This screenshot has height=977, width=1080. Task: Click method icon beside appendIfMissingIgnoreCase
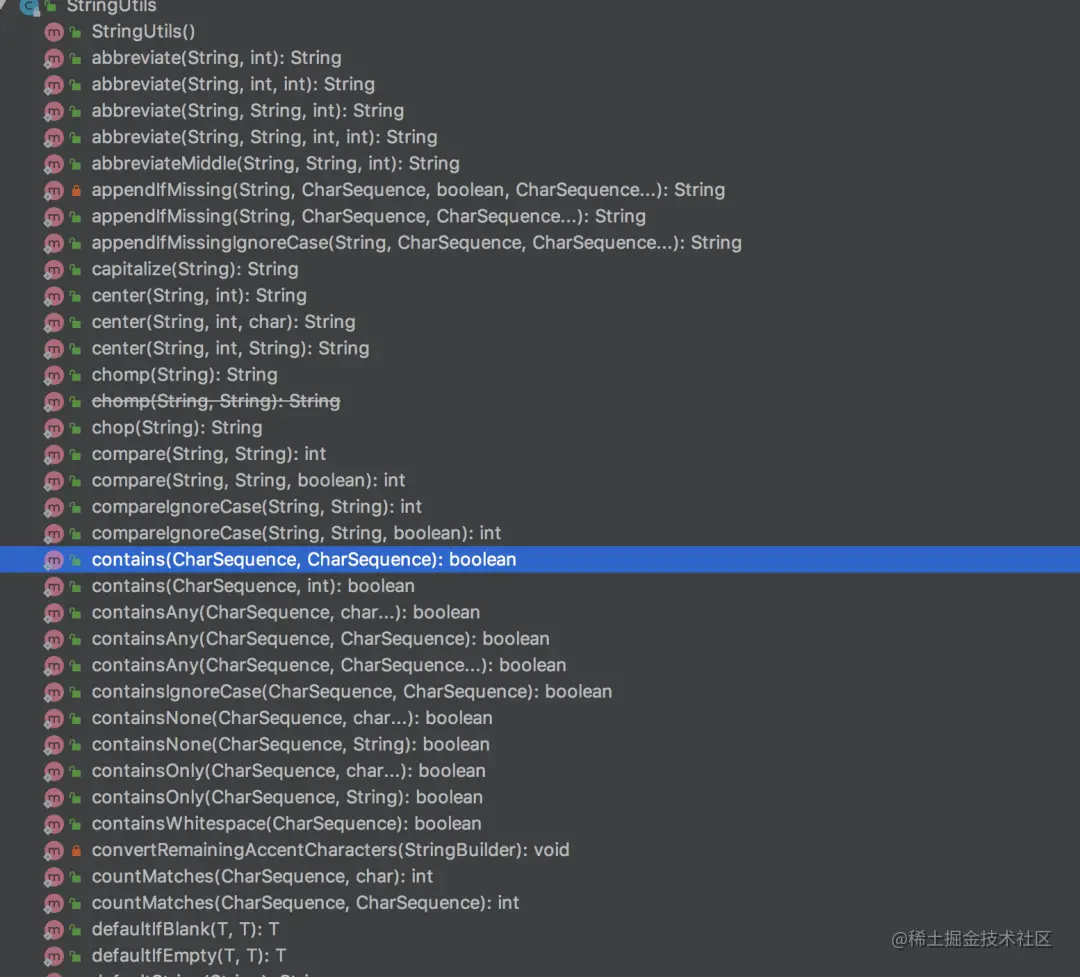click(54, 243)
